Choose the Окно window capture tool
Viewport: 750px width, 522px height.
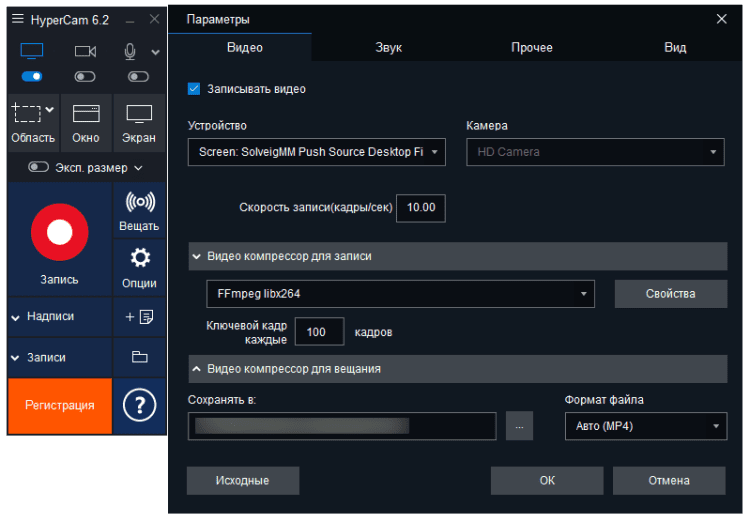[x=86, y=123]
